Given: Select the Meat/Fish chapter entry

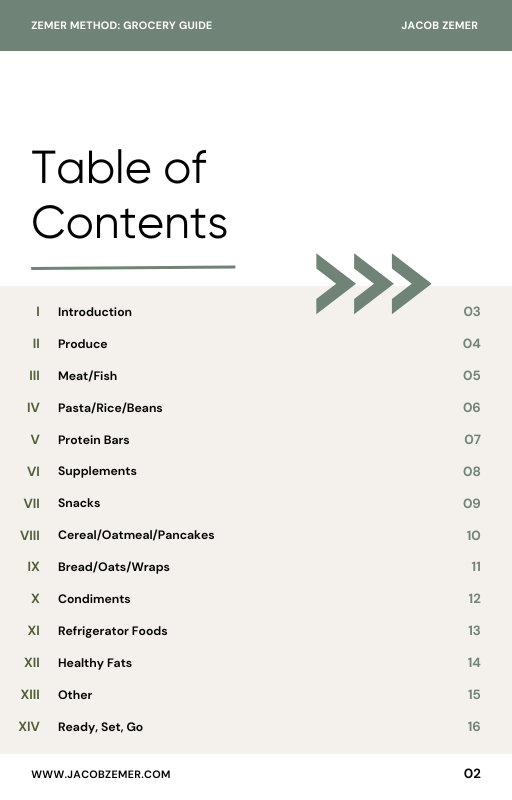Looking at the screenshot, I should pos(88,376).
